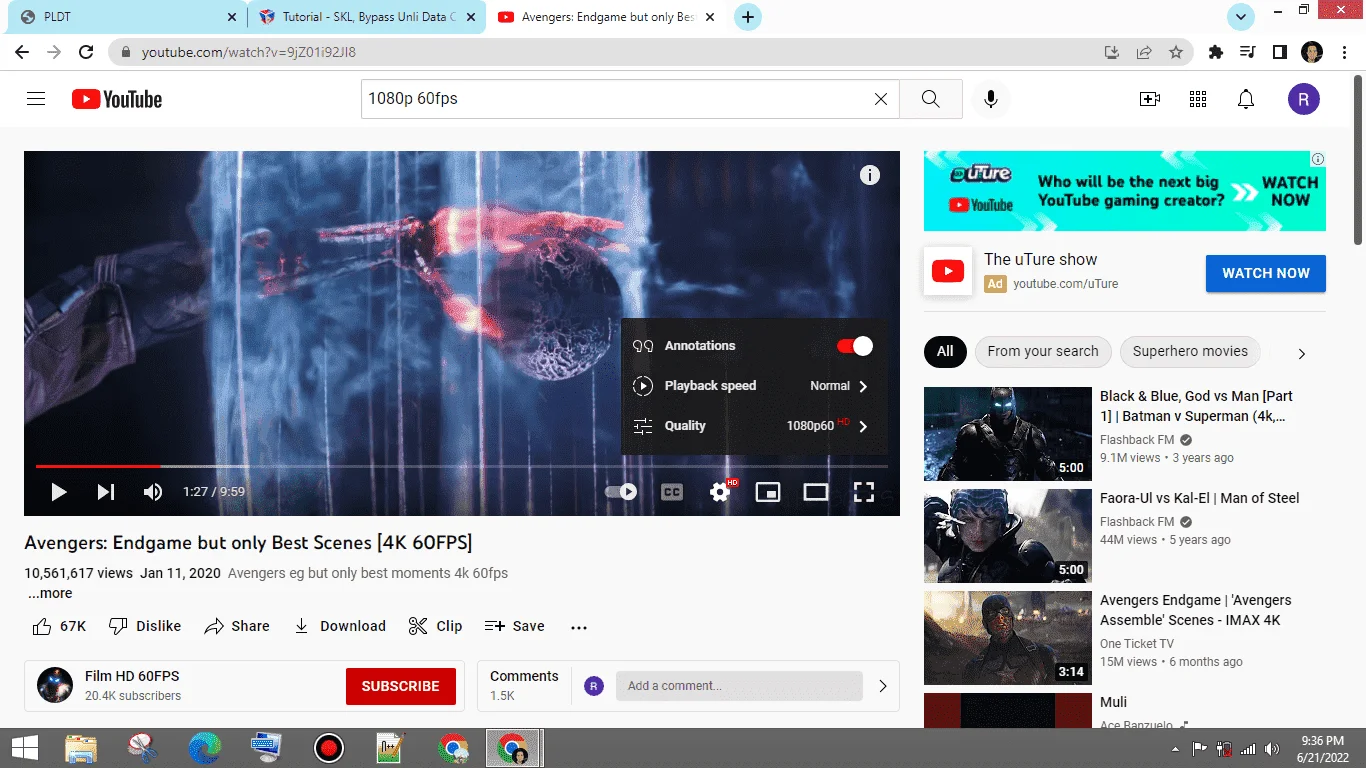Viewport: 1366px width, 768px height.
Task: Open the Windows Start menu
Action: click(25, 748)
